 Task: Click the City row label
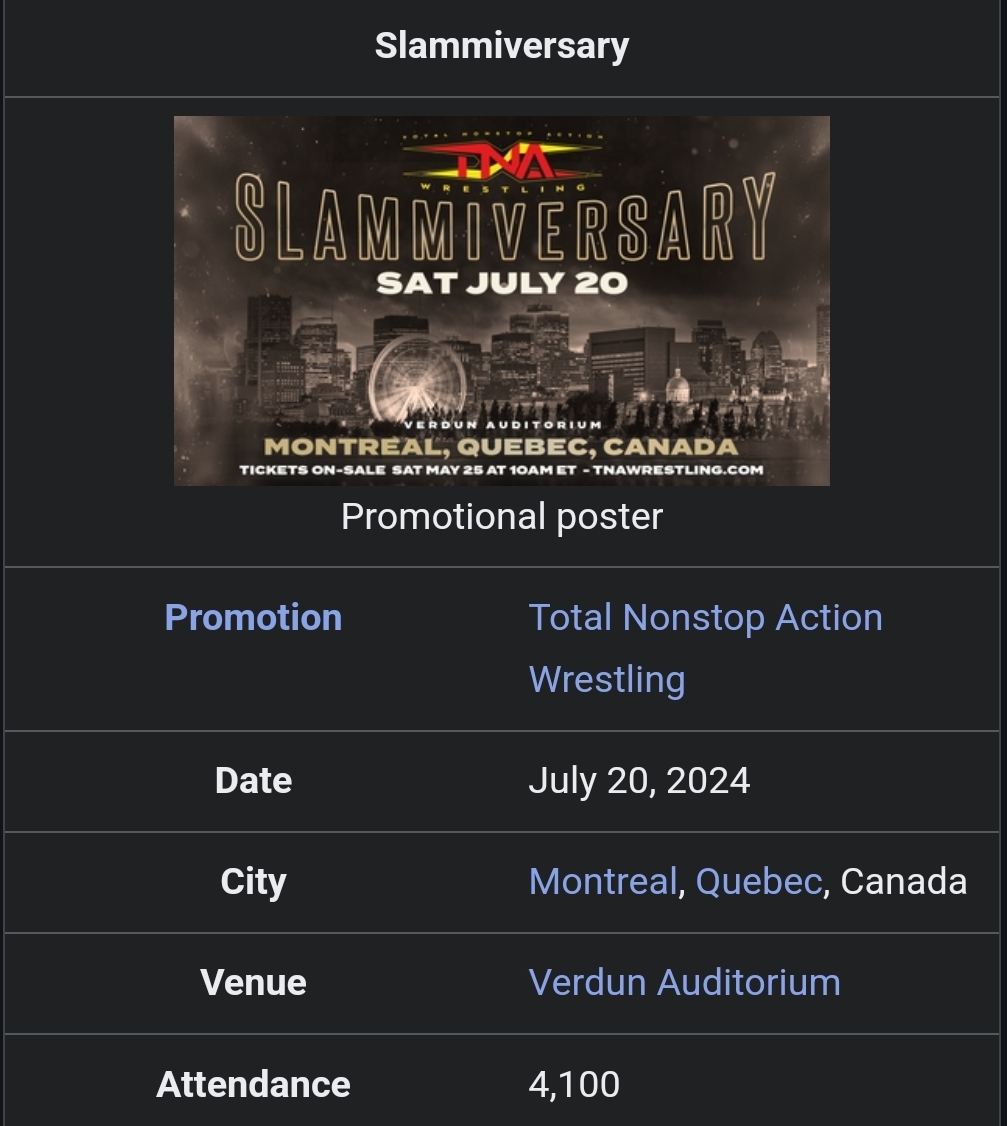253,881
